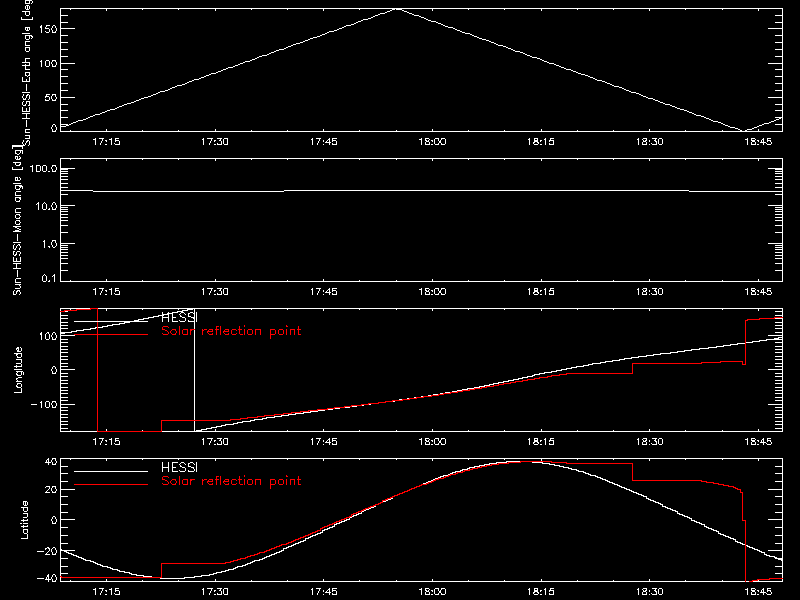Click red legend line in Longitude plot

click(111, 335)
